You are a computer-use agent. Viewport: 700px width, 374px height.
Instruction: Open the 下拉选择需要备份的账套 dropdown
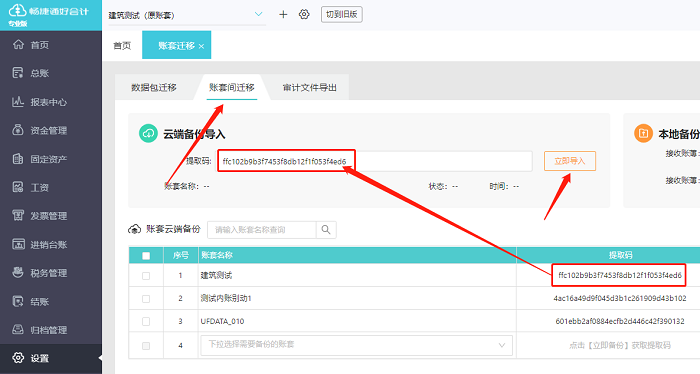[356, 345]
